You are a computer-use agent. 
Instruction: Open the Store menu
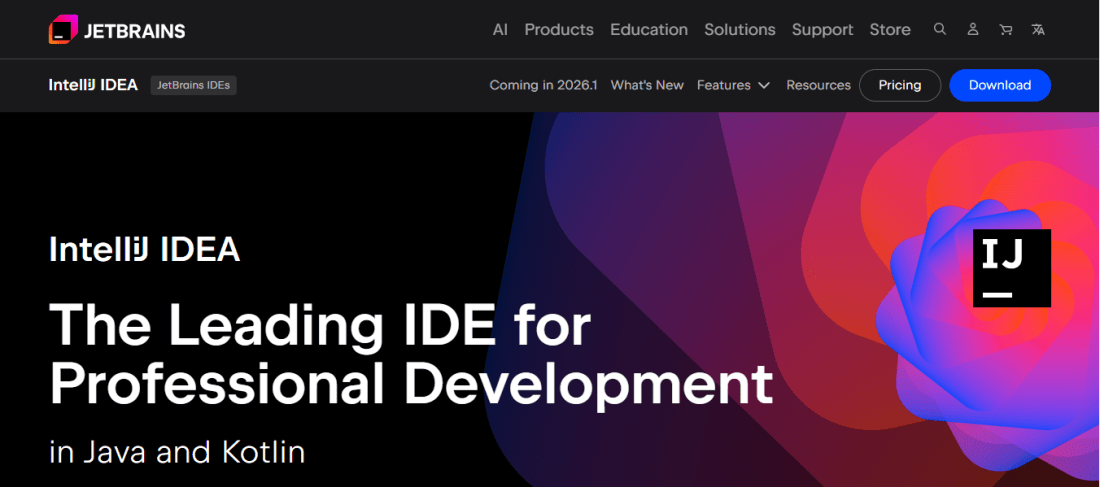[890, 29]
